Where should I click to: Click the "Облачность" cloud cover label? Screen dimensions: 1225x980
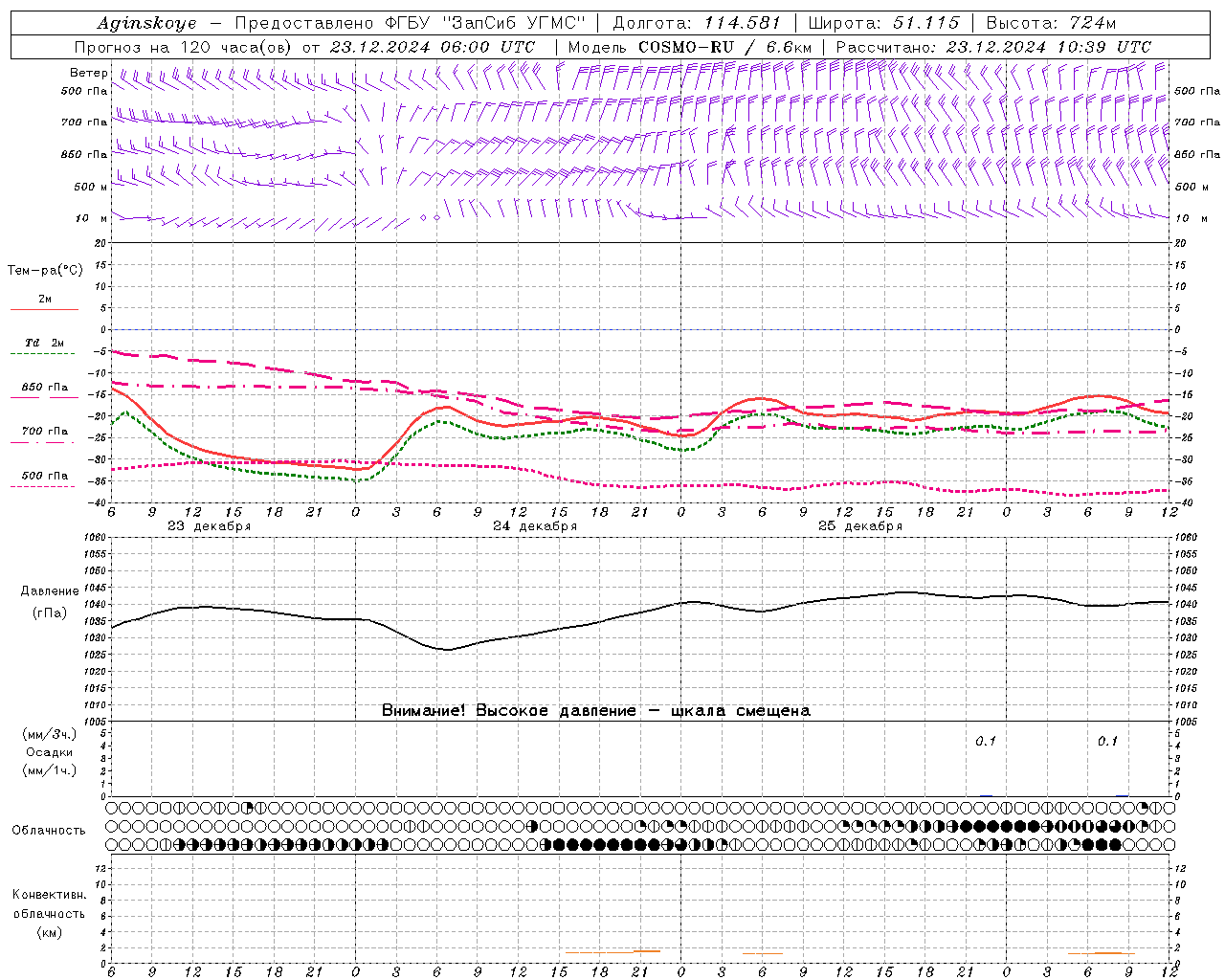pyautogui.click(x=50, y=831)
